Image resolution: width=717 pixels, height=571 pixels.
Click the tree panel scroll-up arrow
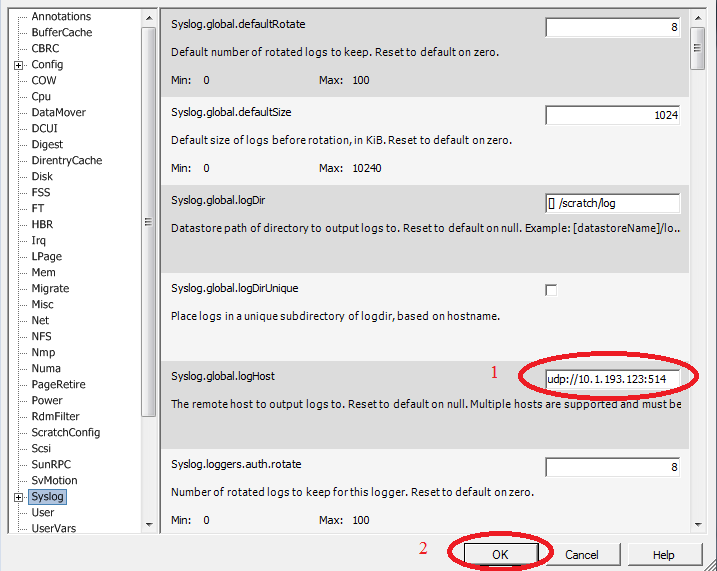coord(149,17)
